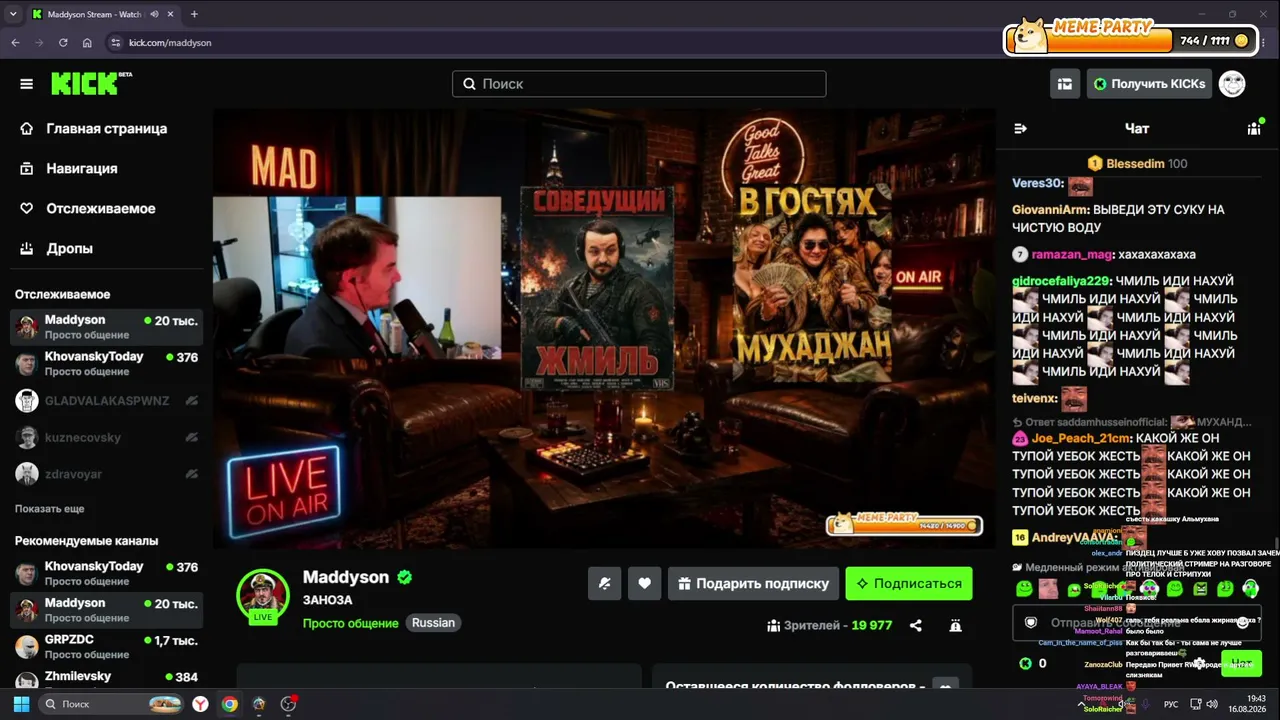Open Yandex Browser from the taskbar
The height and width of the screenshot is (720, 1280).
[200, 704]
